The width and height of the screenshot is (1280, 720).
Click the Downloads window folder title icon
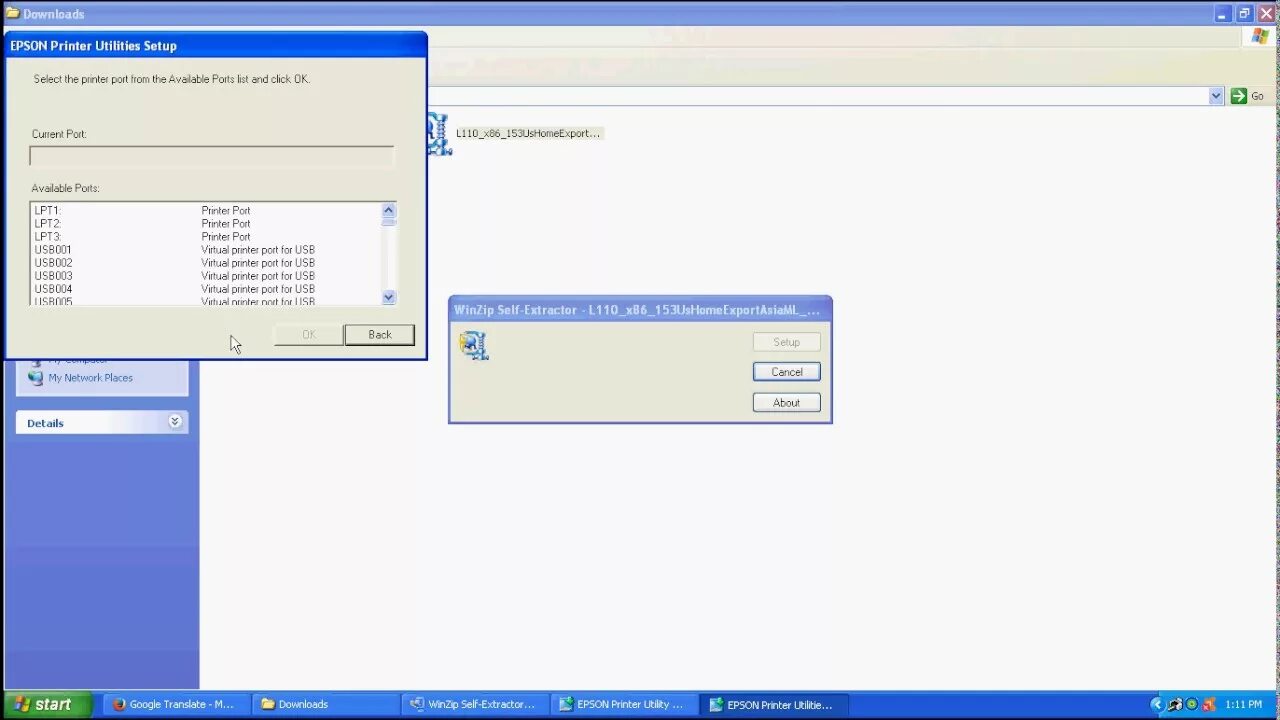[x=12, y=13]
